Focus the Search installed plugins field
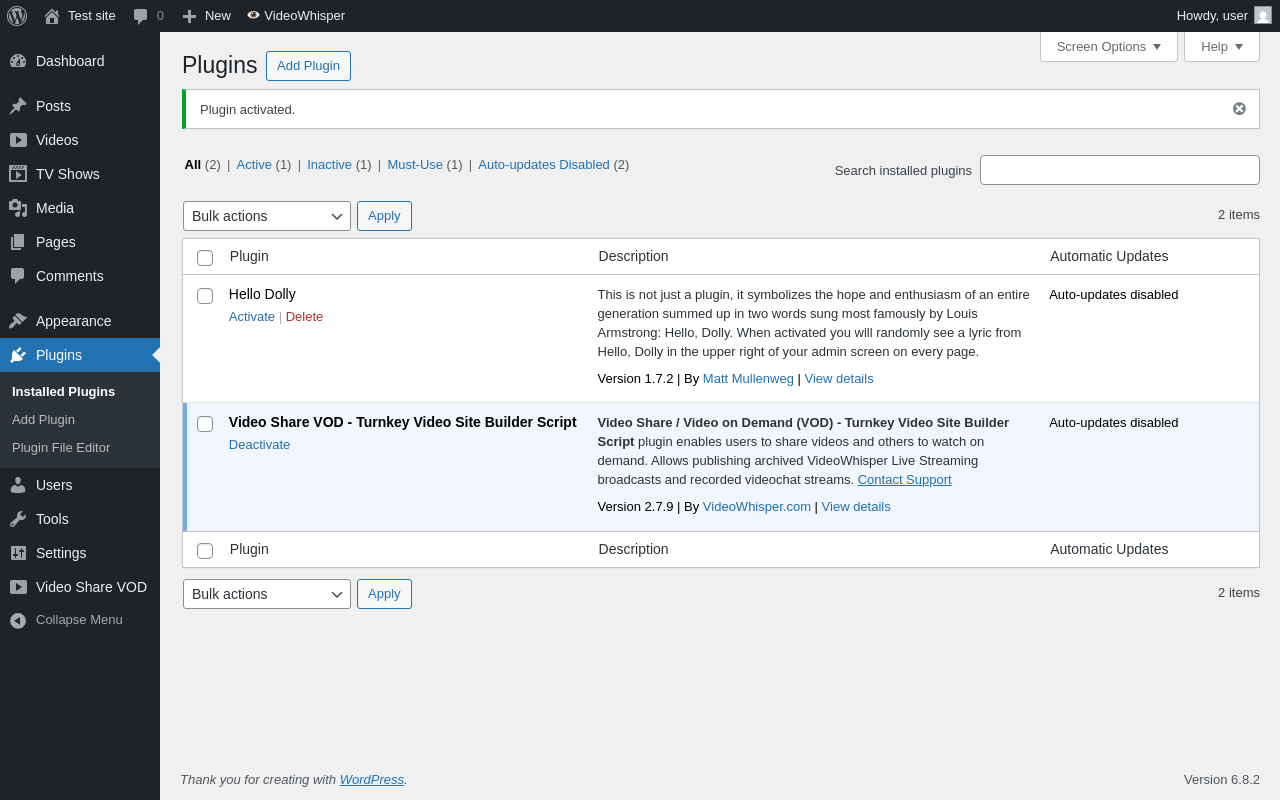The image size is (1280, 800). click(x=1120, y=170)
